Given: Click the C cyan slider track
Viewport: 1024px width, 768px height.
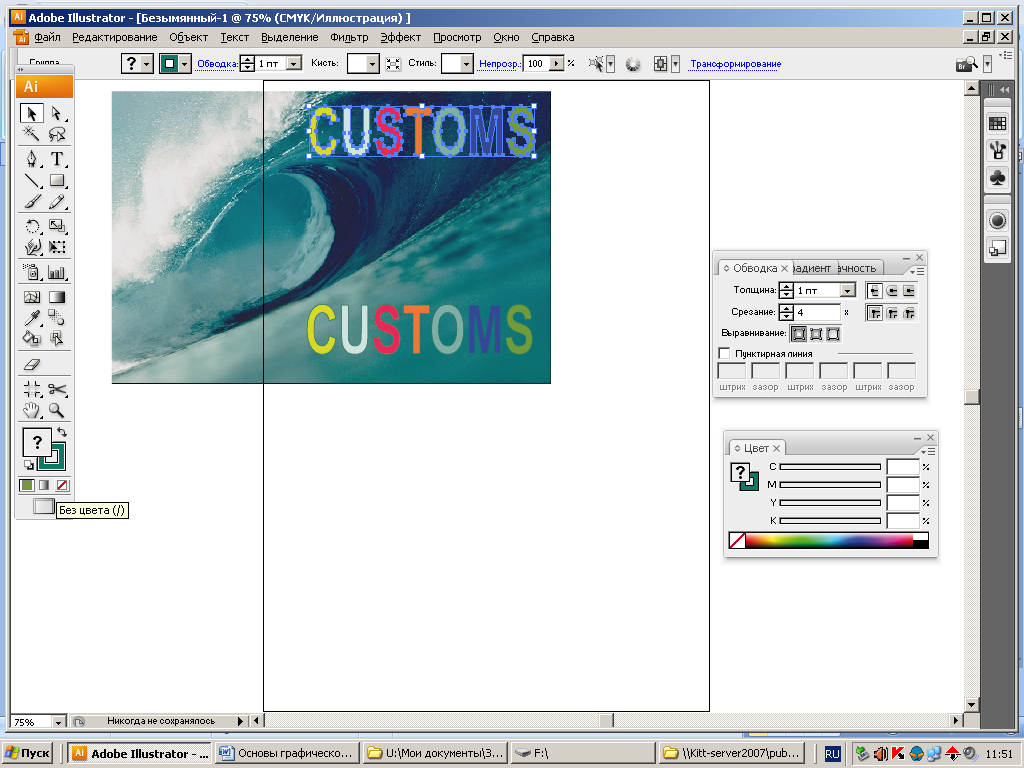Looking at the screenshot, I should [x=830, y=467].
